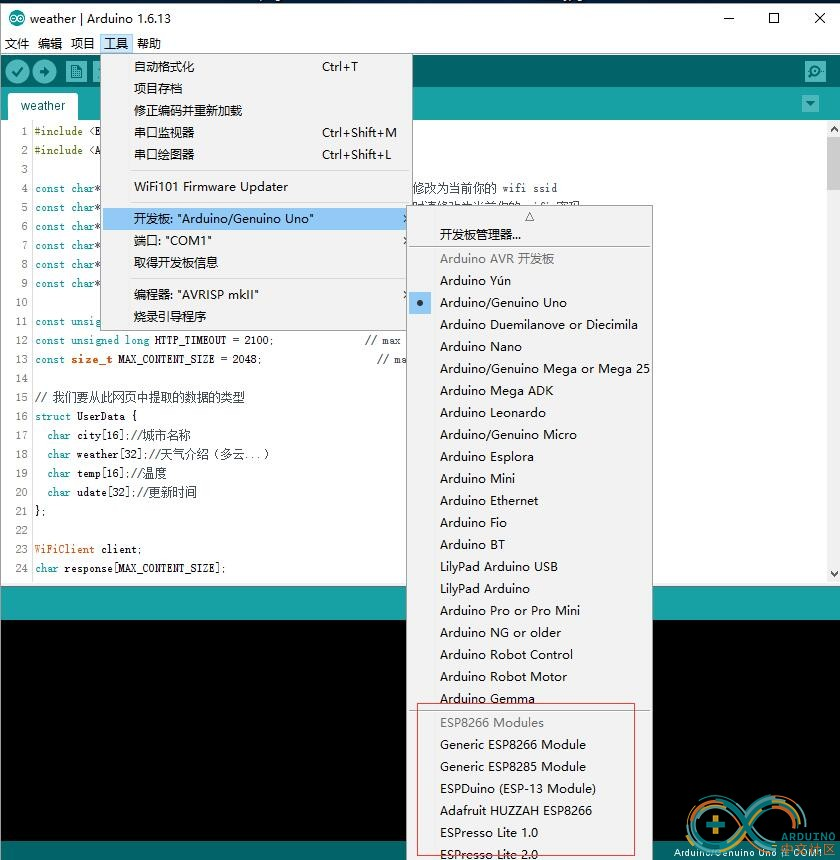Select Arduino/Genuino Micro board
The height and width of the screenshot is (860, 840).
[530, 434]
